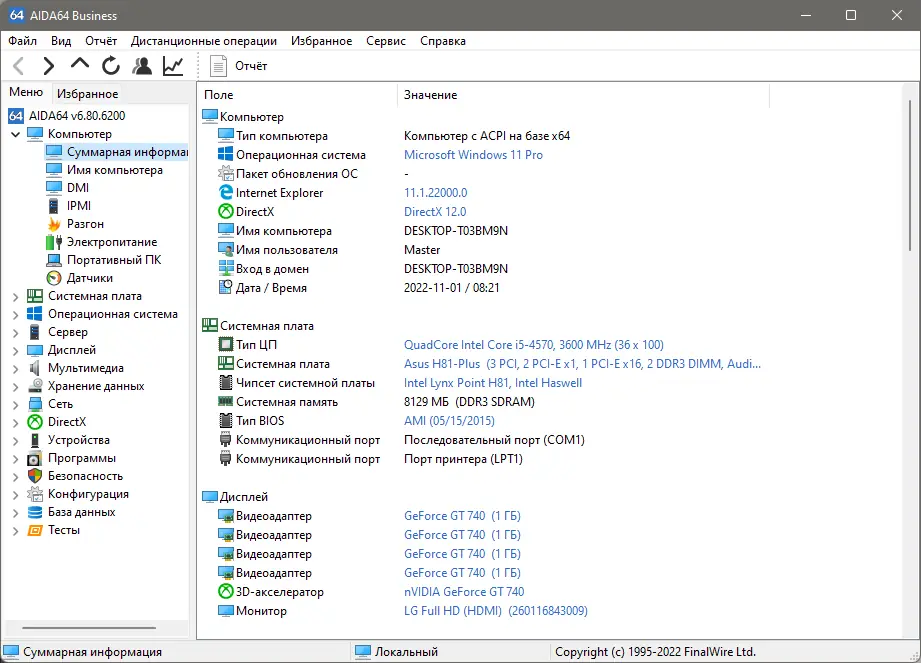Viewport: 921px width, 663px height.
Task: Open the Вид menu
Action: coord(61,41)
